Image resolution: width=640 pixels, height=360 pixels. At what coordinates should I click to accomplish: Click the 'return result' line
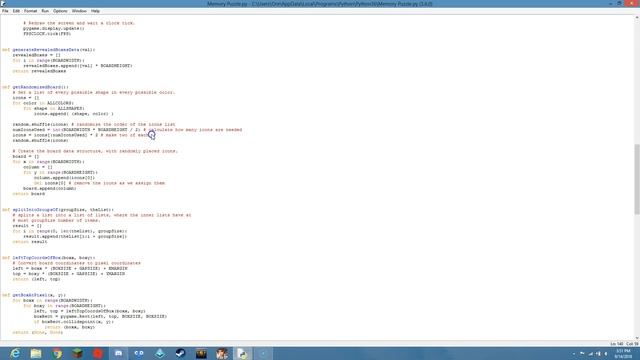pos(30,242)
